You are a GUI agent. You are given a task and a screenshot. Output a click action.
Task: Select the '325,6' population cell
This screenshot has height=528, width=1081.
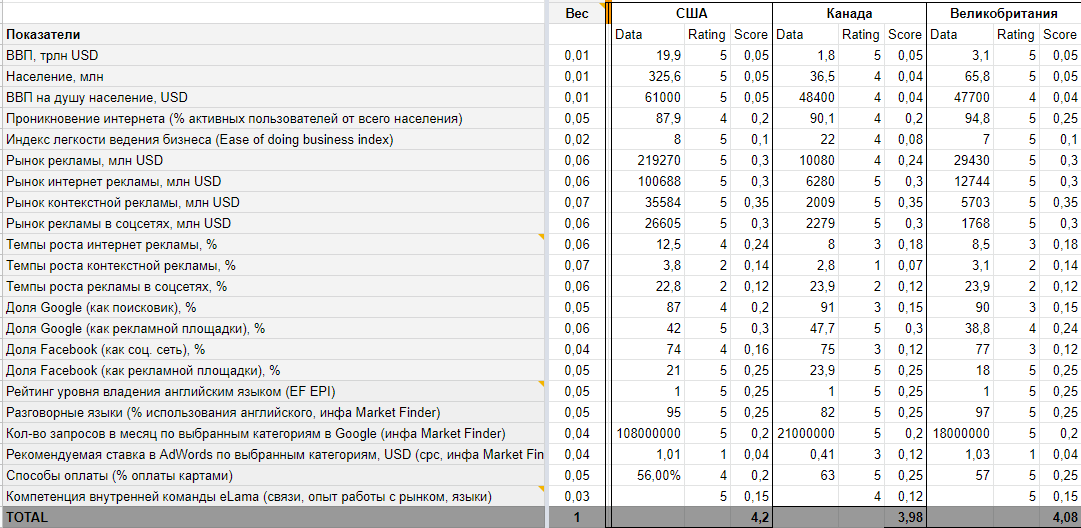[649, 77]
